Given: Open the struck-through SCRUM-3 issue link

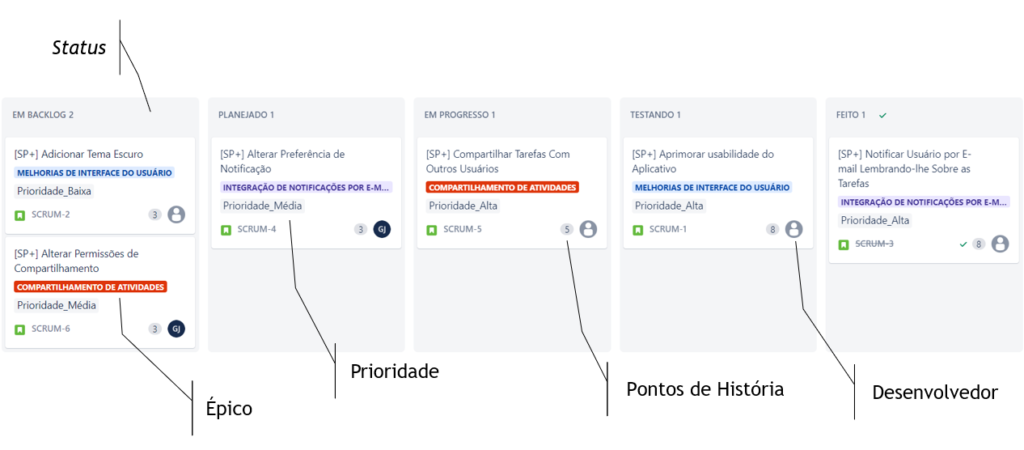Looking at the screenshot, I should pyautogui.click(x=874, y=244).
